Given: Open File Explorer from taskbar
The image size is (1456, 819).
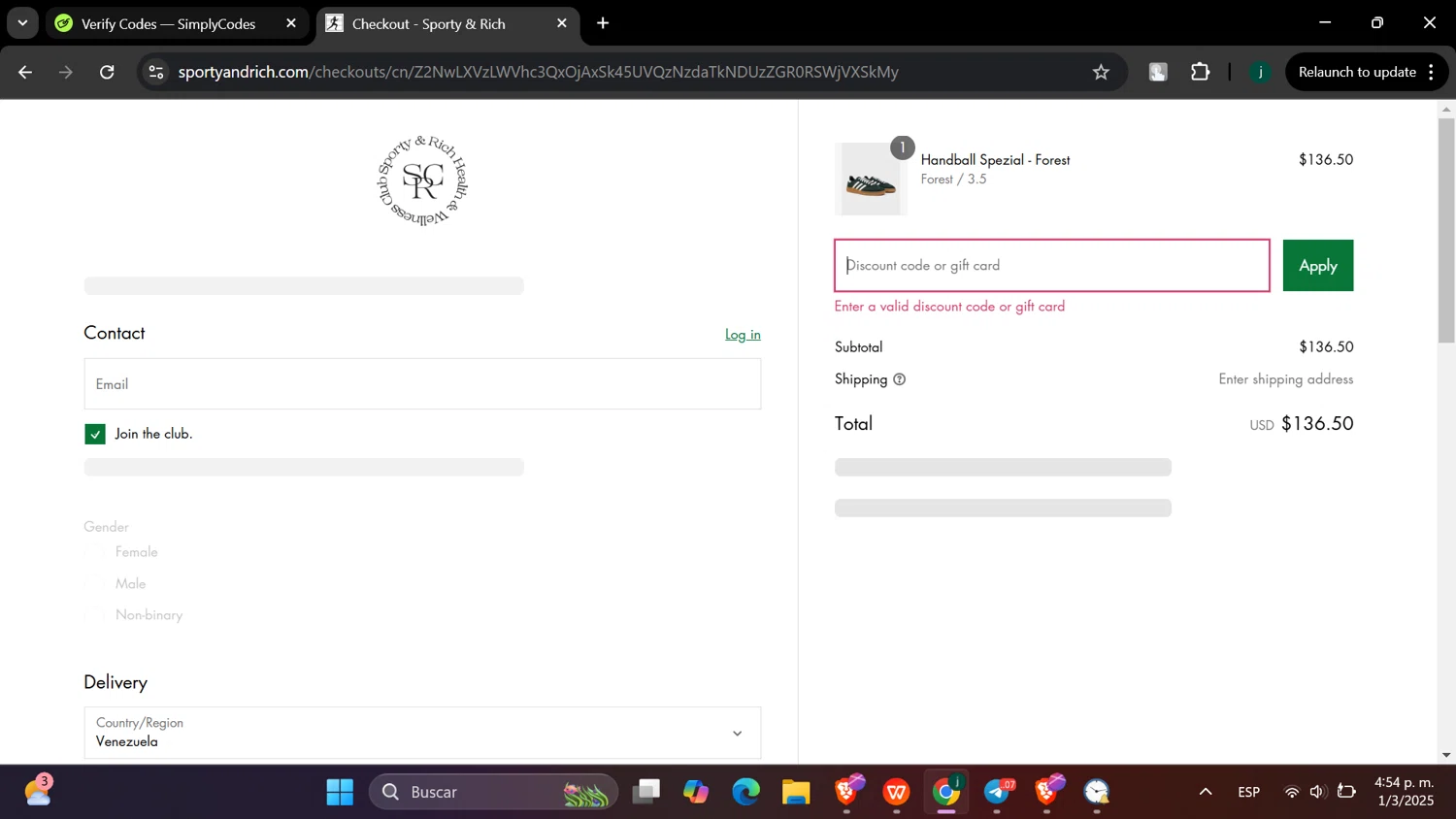Looking at the screenshot, I should tap(796, 793).
